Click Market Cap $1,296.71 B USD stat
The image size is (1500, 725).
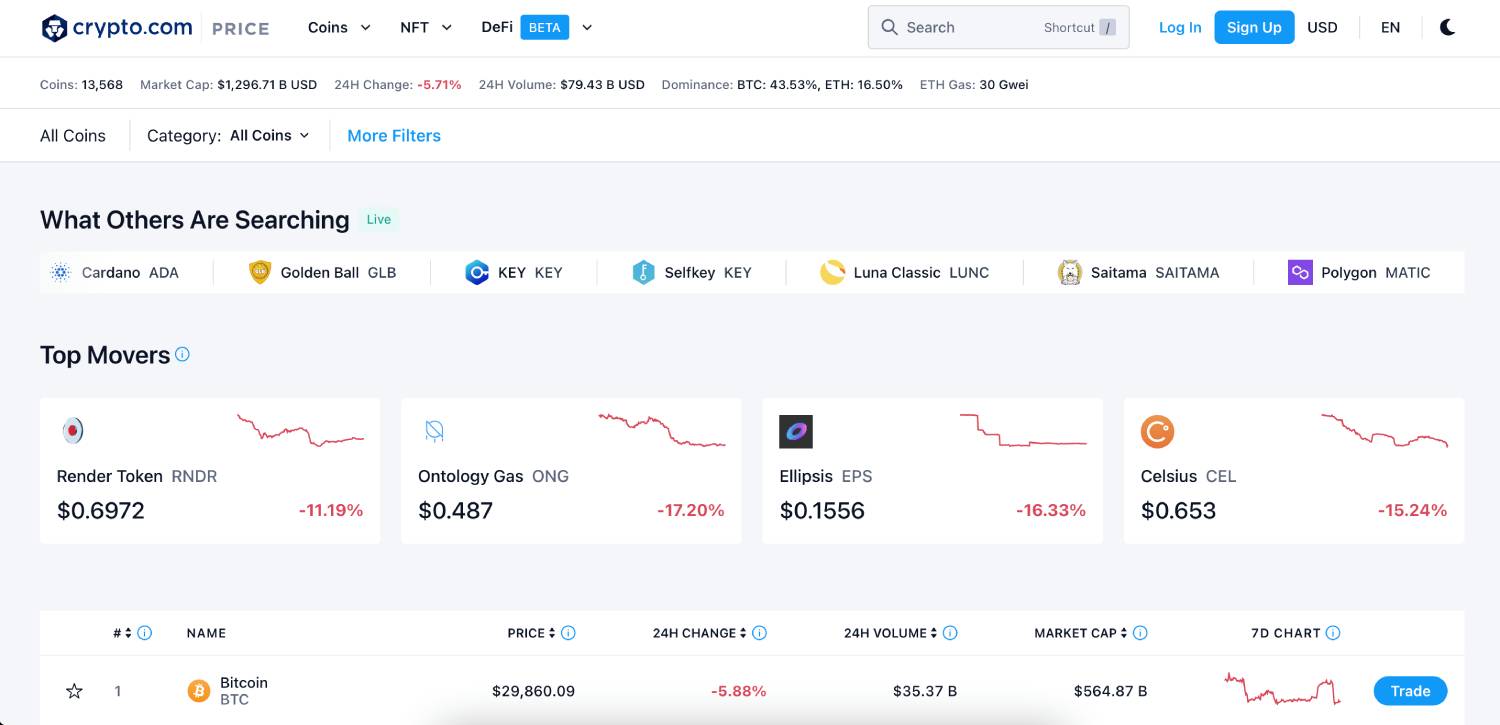click(x=228, y=85)
